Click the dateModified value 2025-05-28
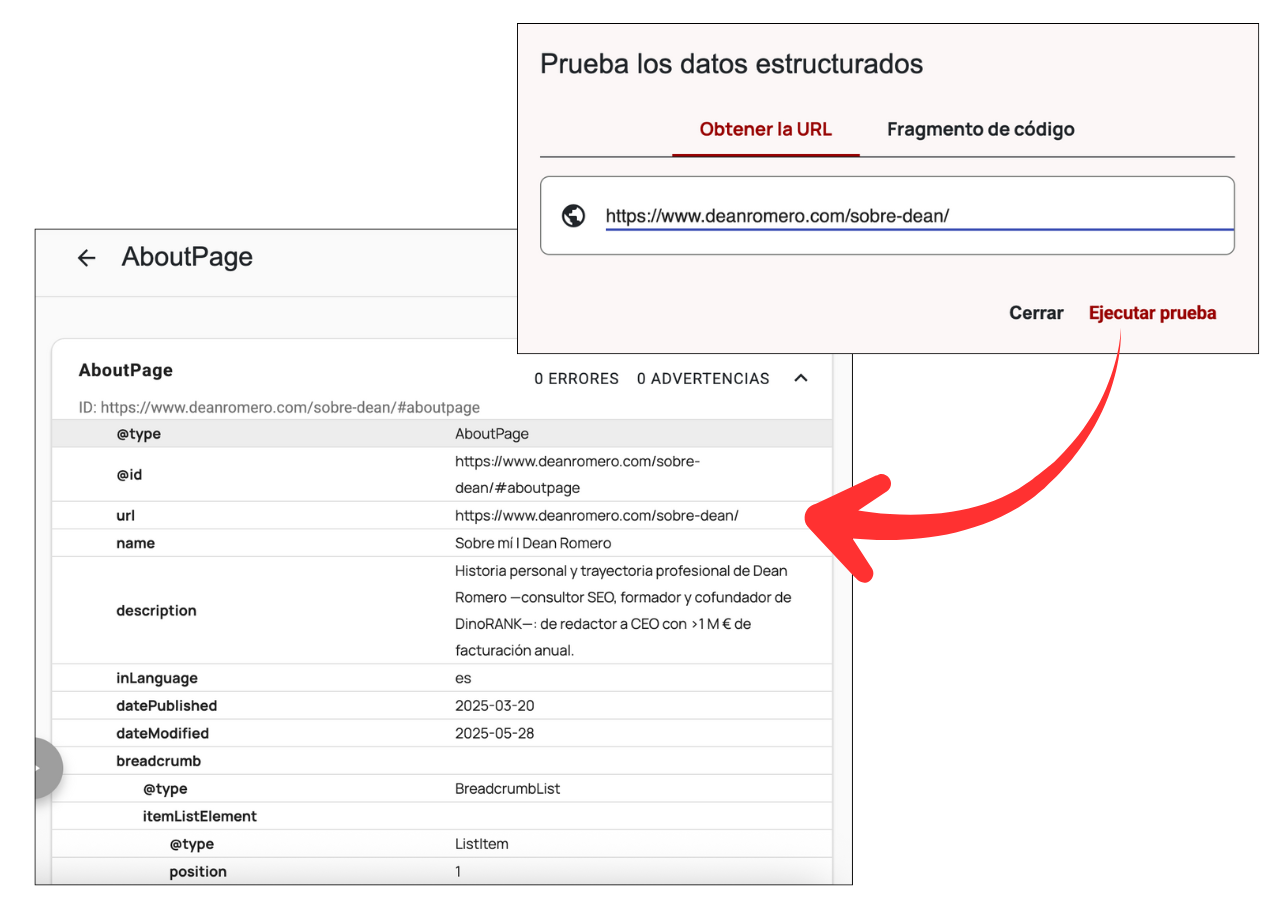Viewport: 1280px width, 900px height. click(494, 733)
